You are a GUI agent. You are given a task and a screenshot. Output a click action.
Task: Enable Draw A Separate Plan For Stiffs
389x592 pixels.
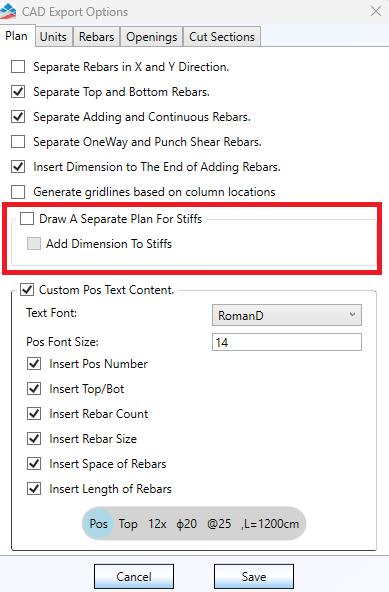click(27, 219)
